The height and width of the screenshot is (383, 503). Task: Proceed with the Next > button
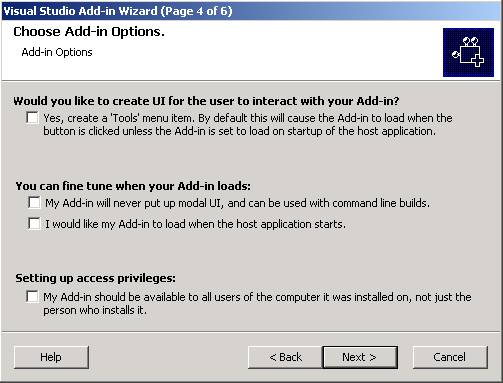pos(360,357)
